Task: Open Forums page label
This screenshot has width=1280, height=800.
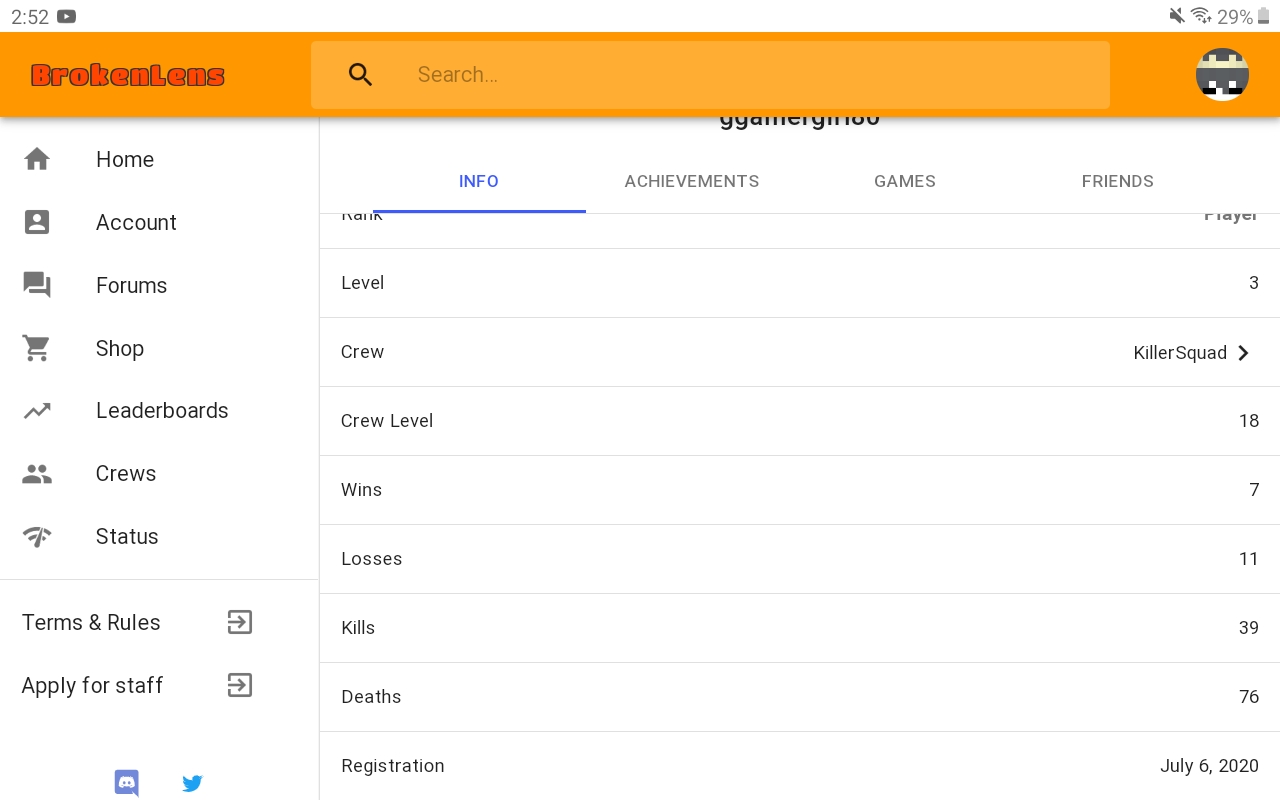Action: pyautogui.click(x=131, y=285)
